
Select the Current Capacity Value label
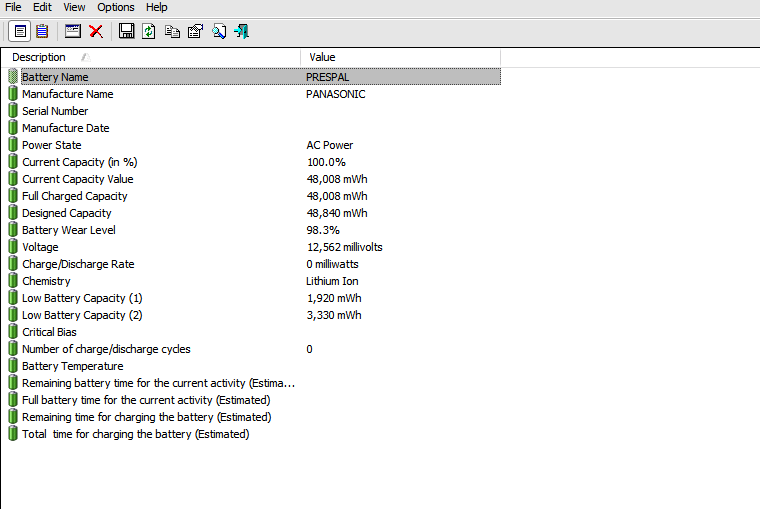pos(78,179)
